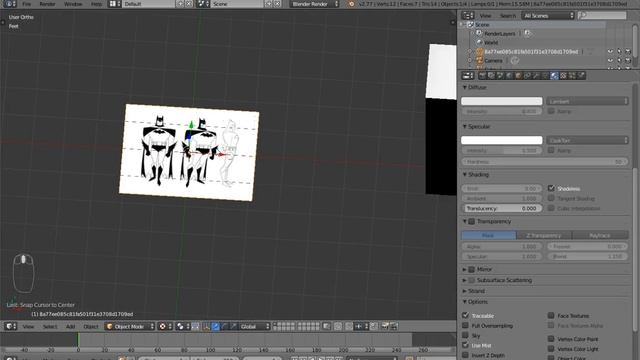Toggle the 3D manipulator widget icon

coord(207,327)
